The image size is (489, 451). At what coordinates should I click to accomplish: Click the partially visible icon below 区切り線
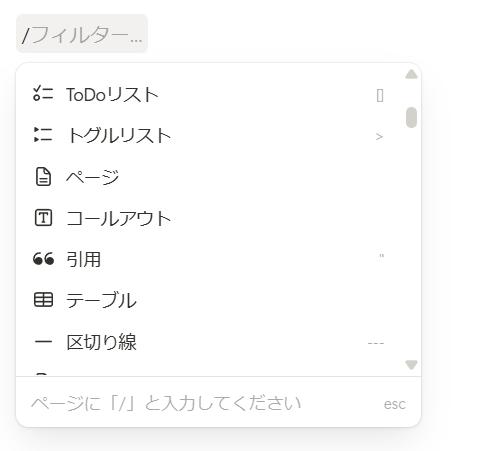(42, 374)
